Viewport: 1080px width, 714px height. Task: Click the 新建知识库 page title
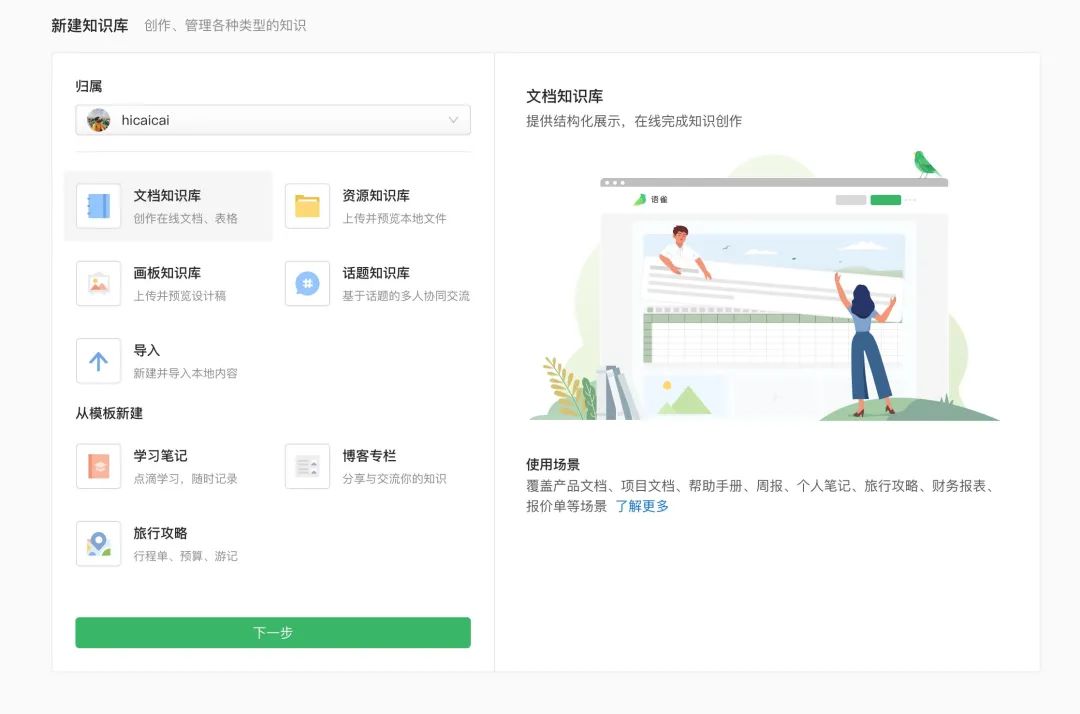pyautogui.click(x=90, y=25)
